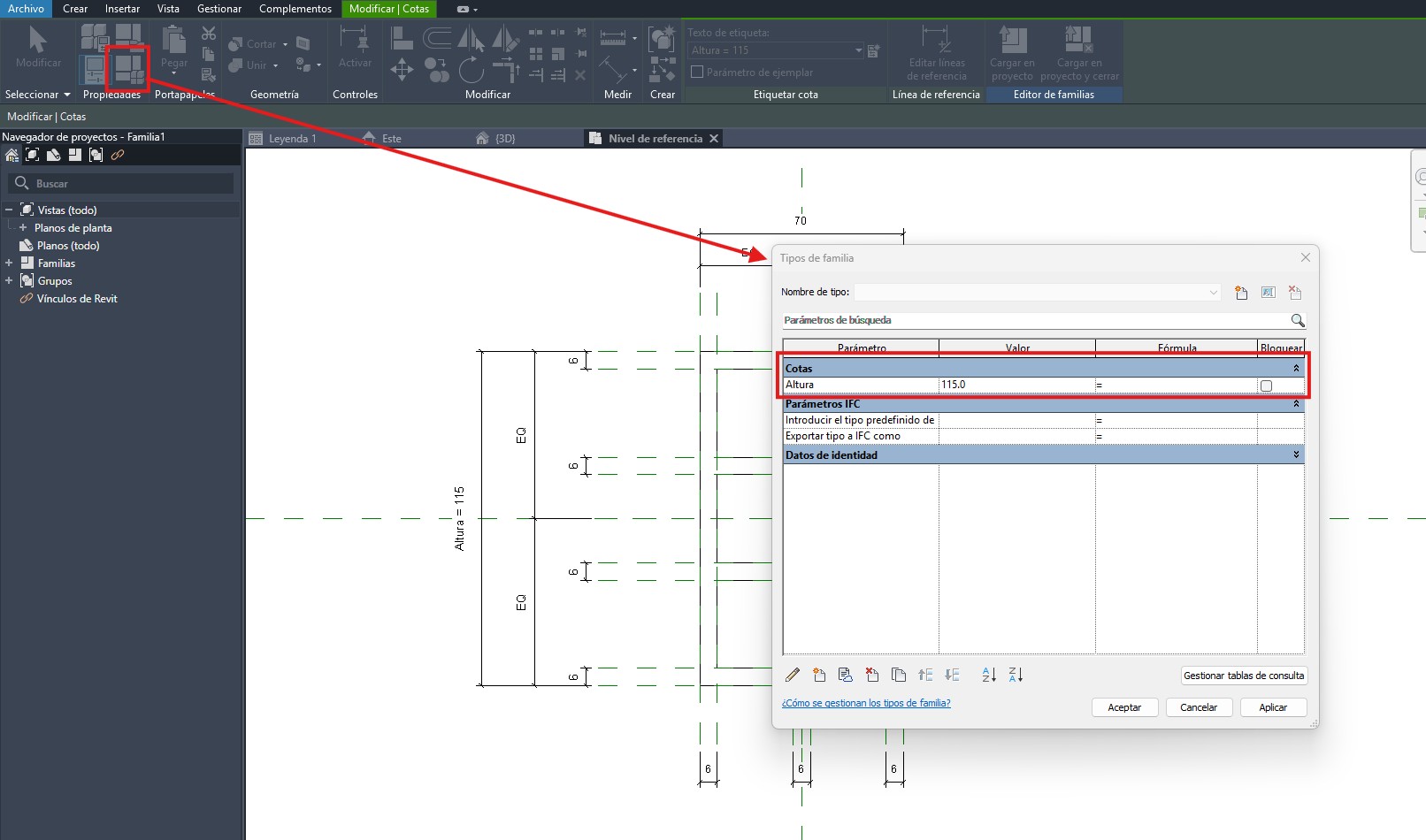Screen dimensions: 1426x840
Task: Click the Aceptar button
Action: (x=1123, y=707)
